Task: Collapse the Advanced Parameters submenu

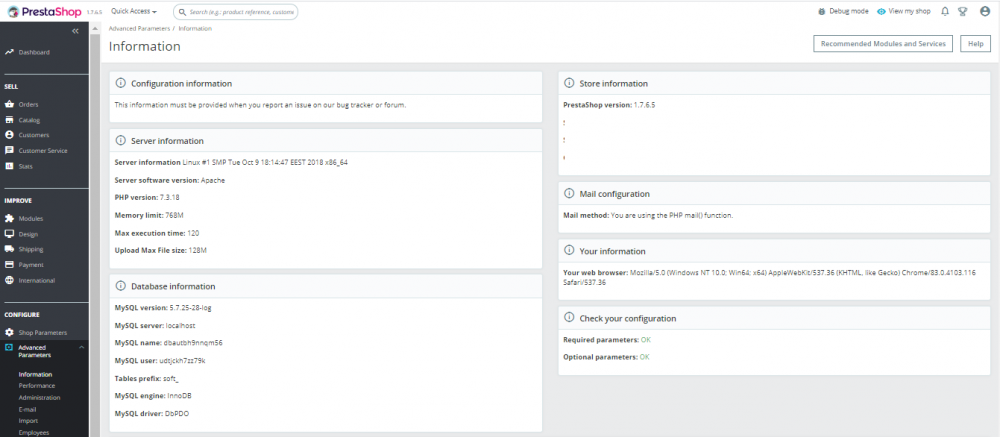Action: [82, 347]
